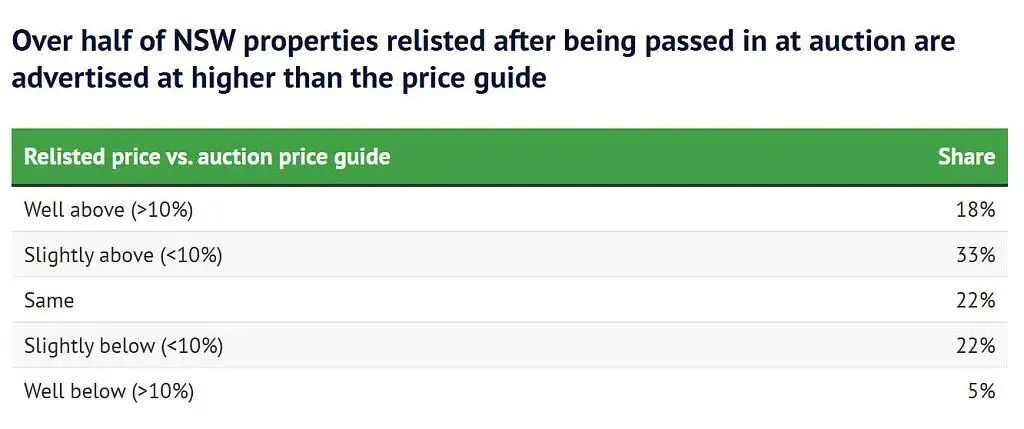1024x429 pixels.
Task: Click the 22% value in the Slightly below row
Action: [977, 346]
